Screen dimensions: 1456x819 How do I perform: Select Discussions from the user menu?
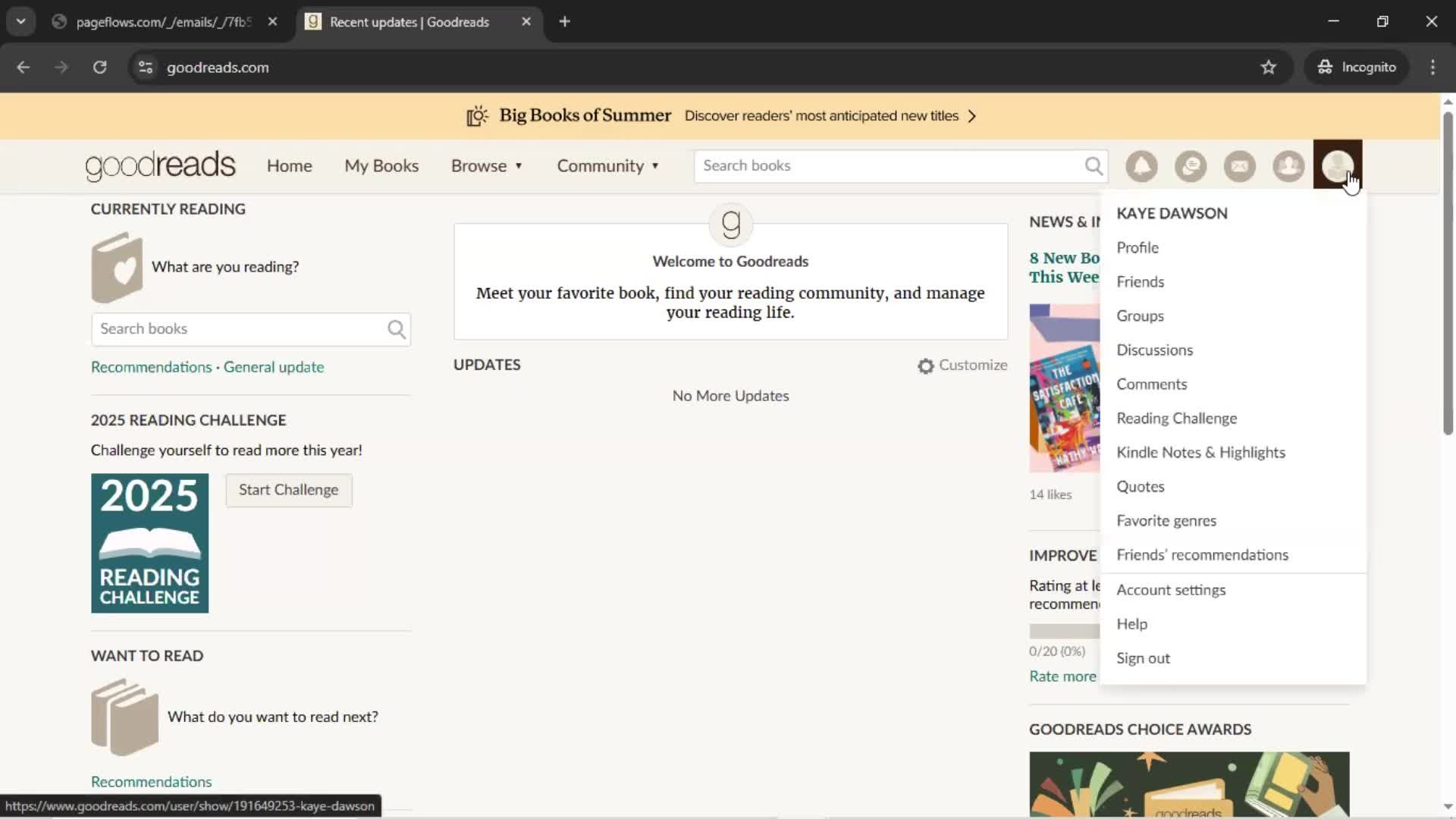point(1154,350)
